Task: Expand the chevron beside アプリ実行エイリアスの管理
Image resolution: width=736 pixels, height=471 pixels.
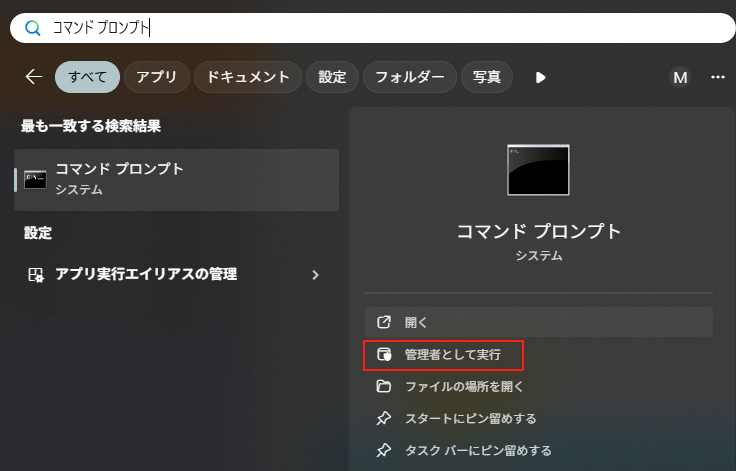Action: (x=315, y=275)
